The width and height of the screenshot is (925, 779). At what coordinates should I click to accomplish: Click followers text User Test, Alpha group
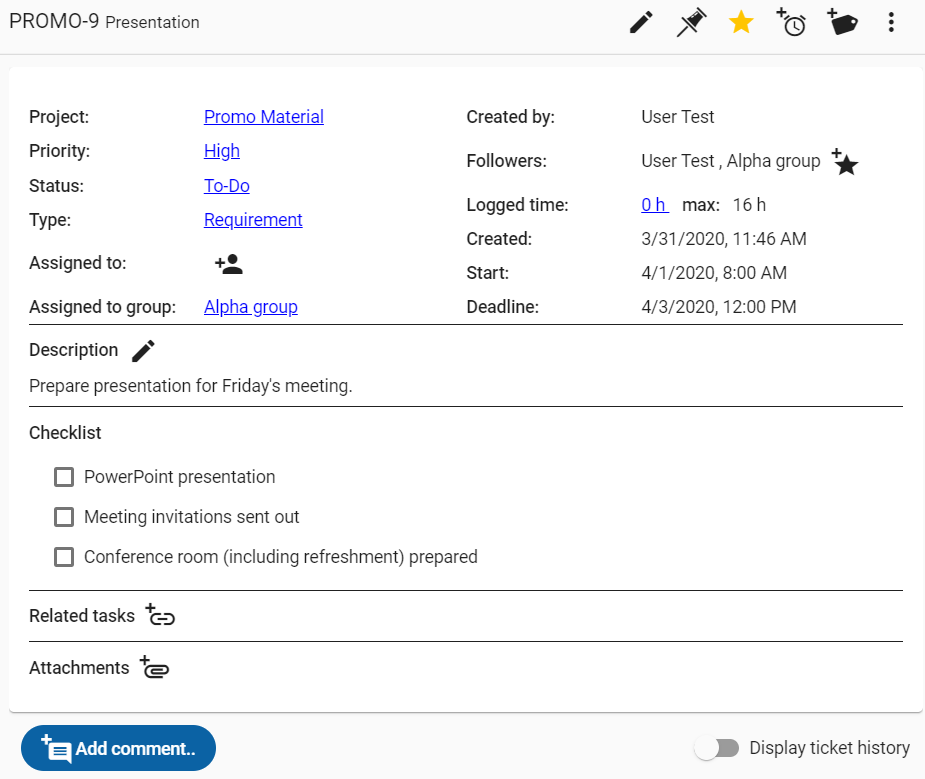tap(731, 161)
